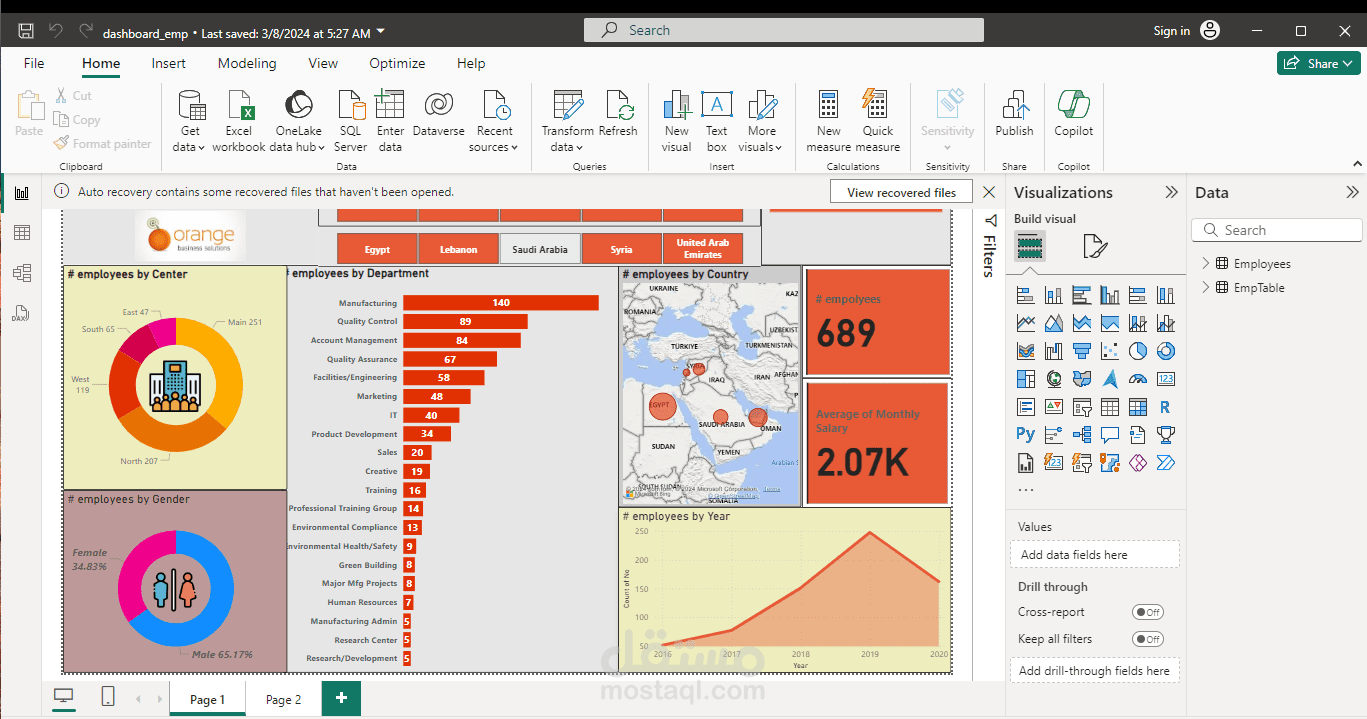The width and height of the screenshot is (1367, 719).
Task: Select the United Arab Emirates slicer tile
Action: 703,249
